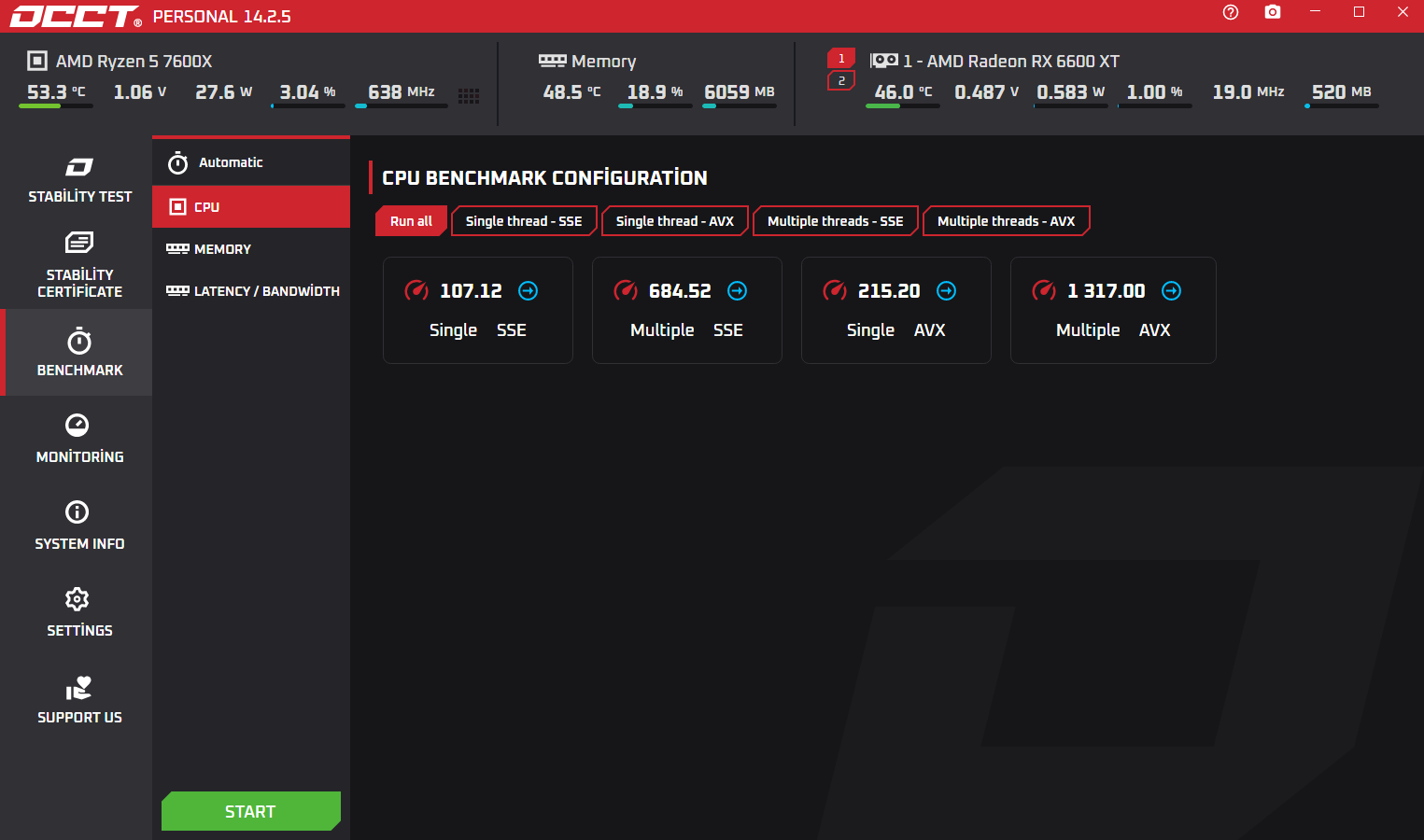This screenshot has width=1424, height=840.
Task: Click the AMD Radeon RX 6600 XT name
Action: (x=1023, y=61)
